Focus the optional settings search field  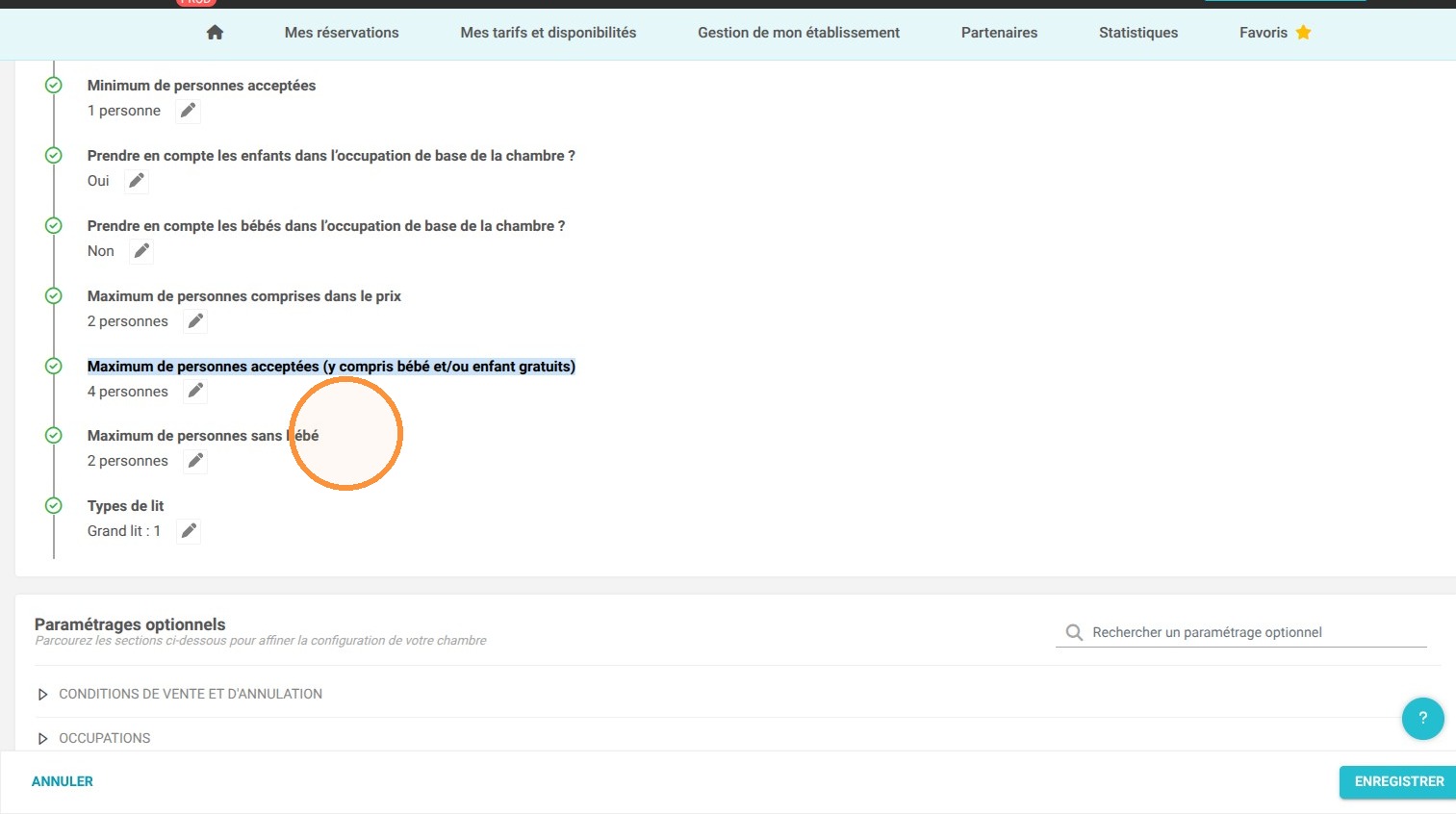pyautogui.click(x=1241, y=632)
